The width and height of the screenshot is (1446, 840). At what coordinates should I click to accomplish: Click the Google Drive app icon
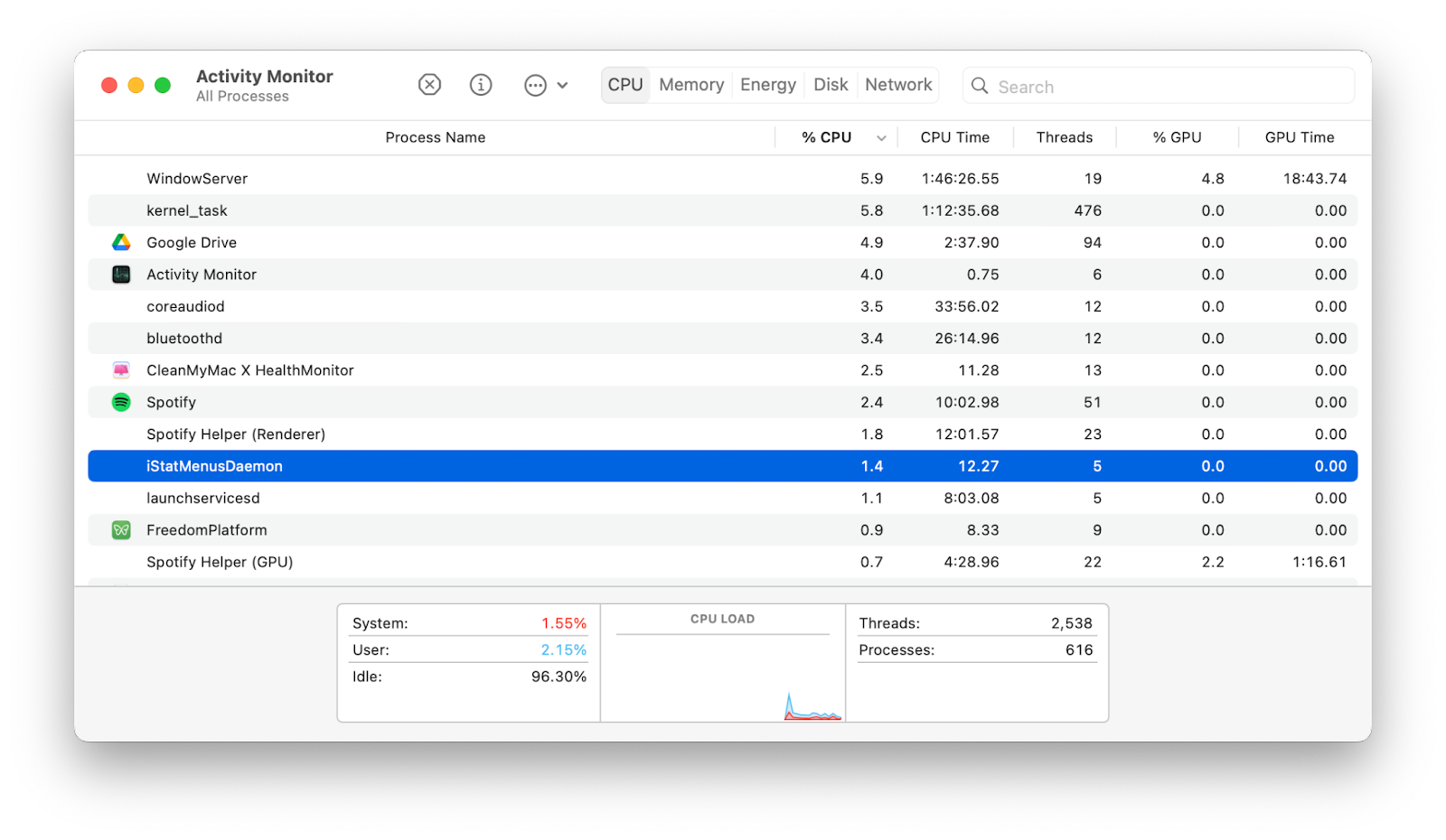pos(120,242)
